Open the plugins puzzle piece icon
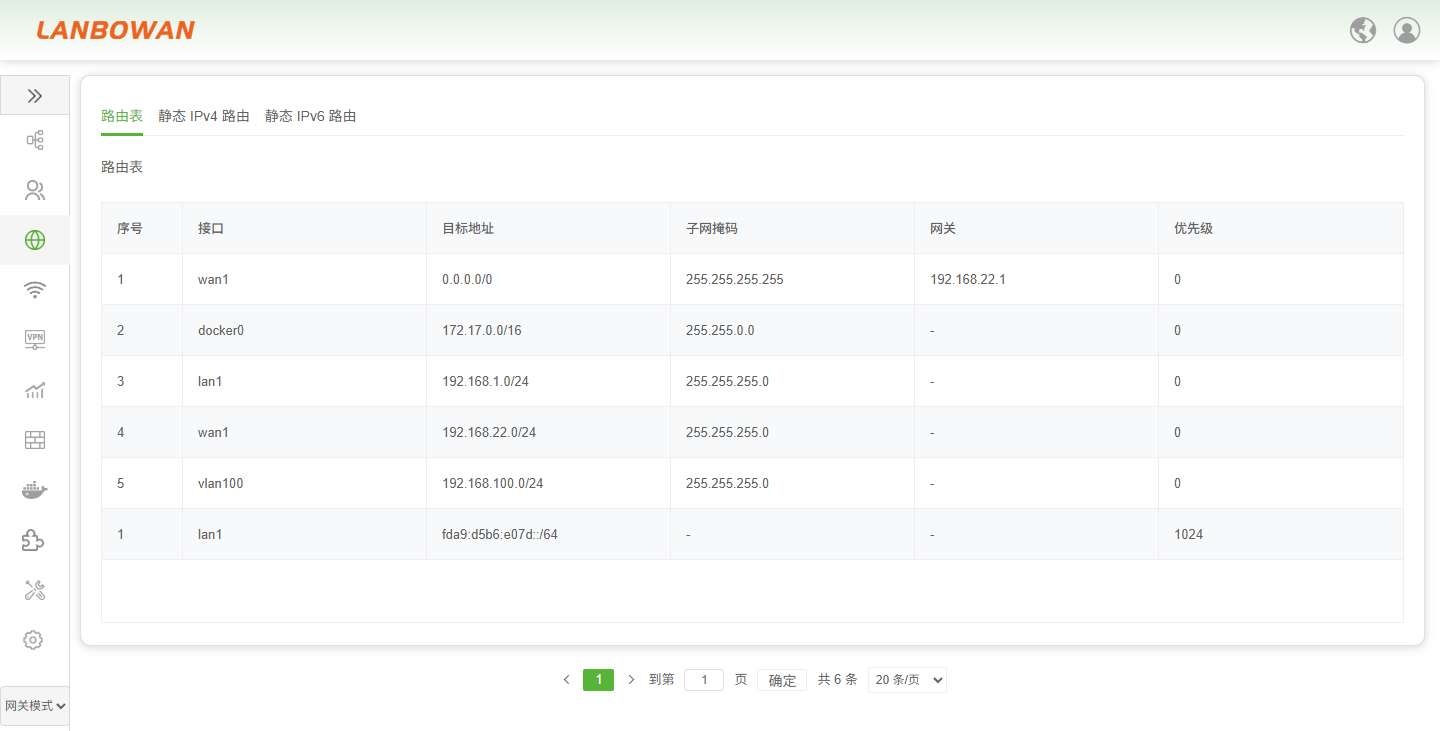The height and width of the screenshot is (731, 1440). coord(33,540)
